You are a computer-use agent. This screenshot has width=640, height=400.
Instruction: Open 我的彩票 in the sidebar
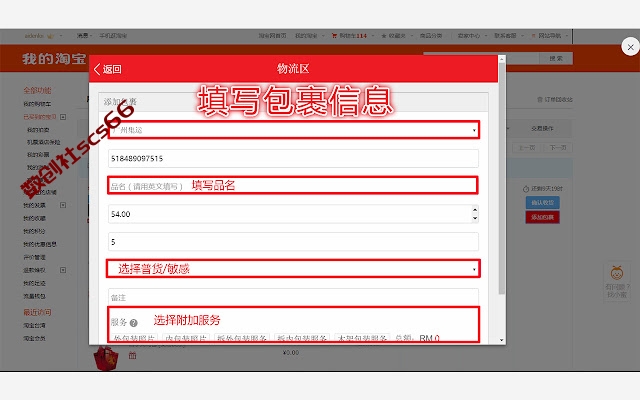(x=38, y=155)
